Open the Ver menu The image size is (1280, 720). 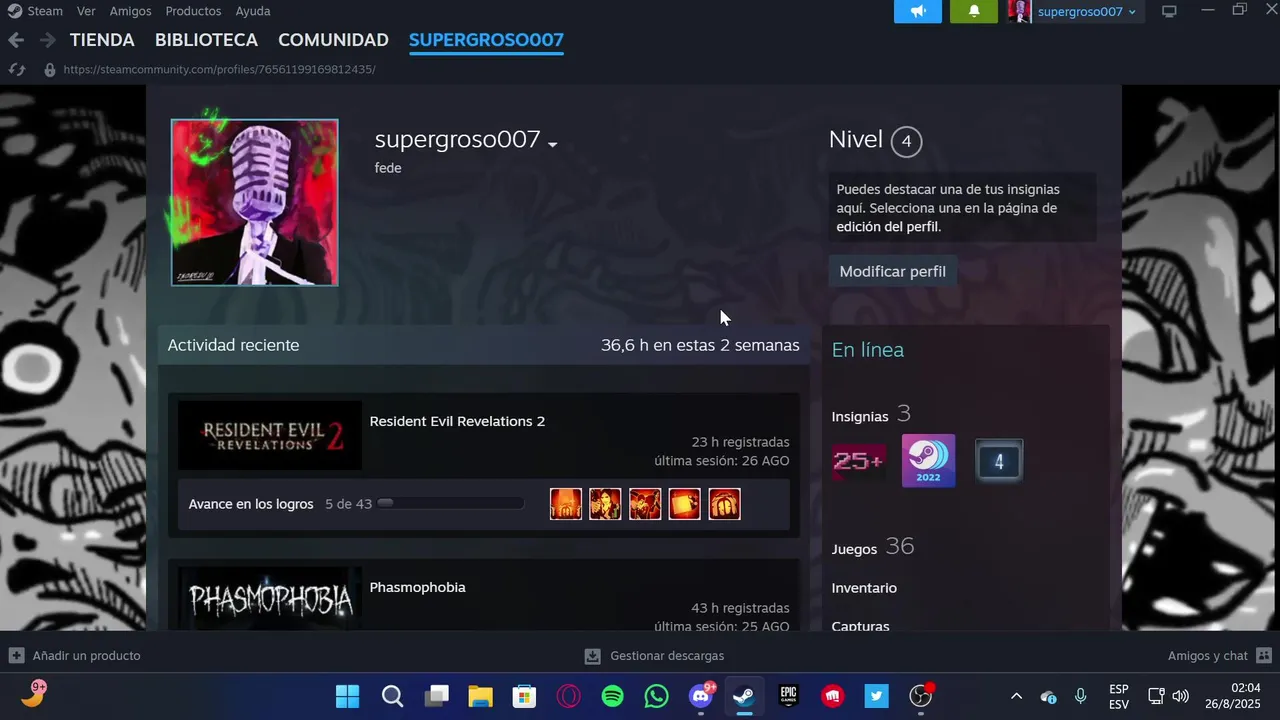point(86,11)
